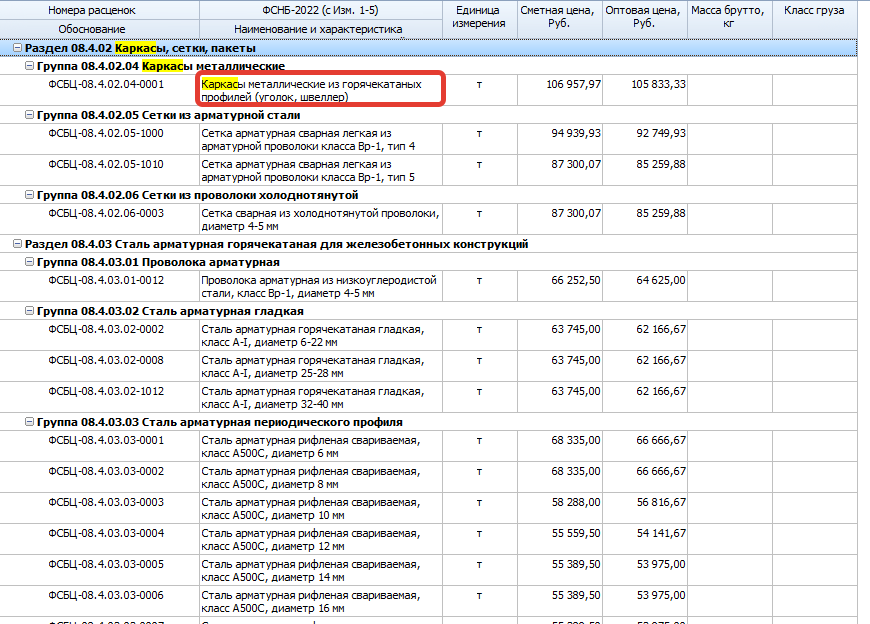Viewport: 870px width, 624px height.
Task: Click оптовая цена 56 816,67
Action: tap(660, 502)
